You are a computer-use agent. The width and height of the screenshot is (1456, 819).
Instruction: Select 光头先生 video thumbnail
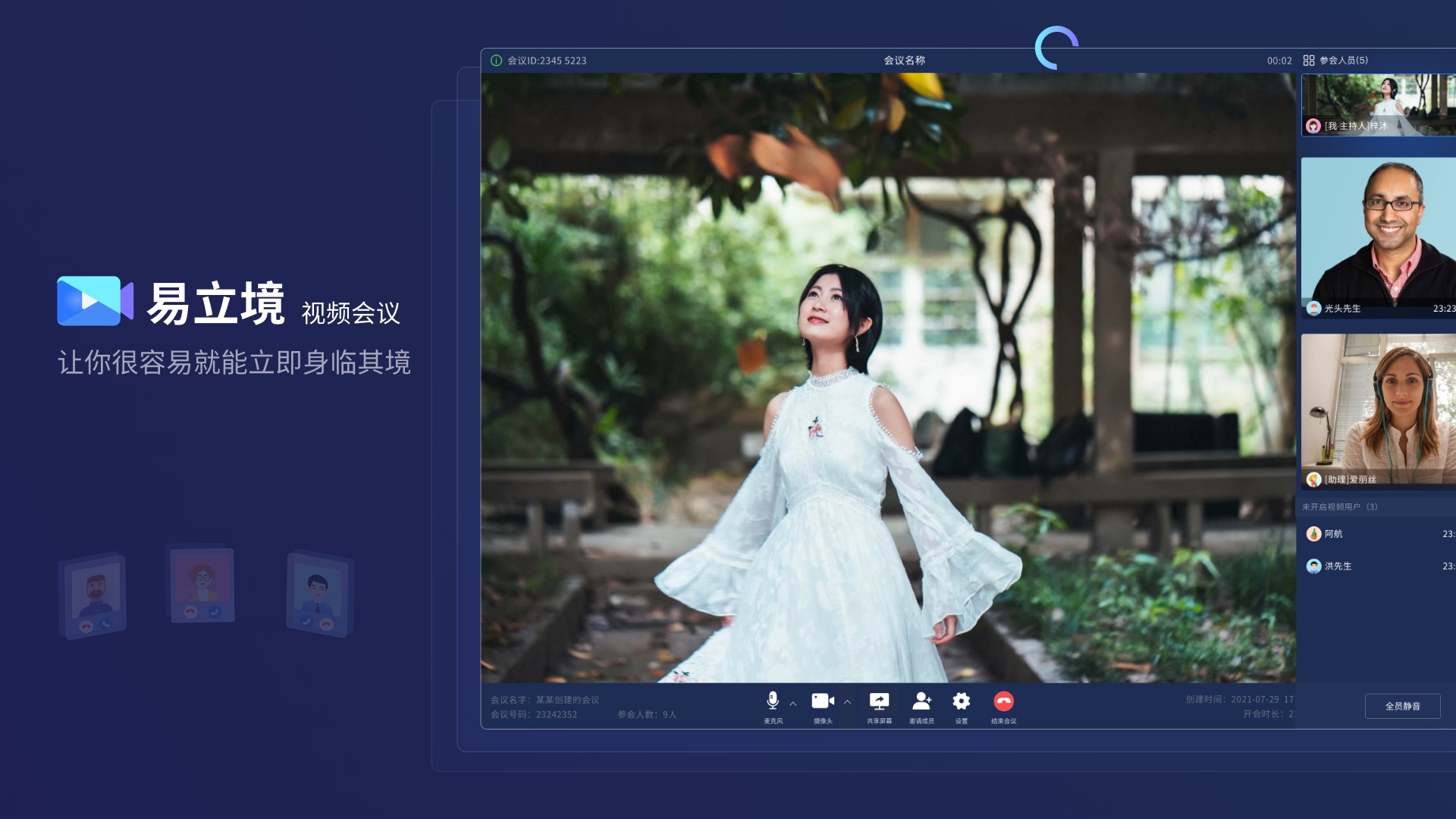tap(1379, 237)
